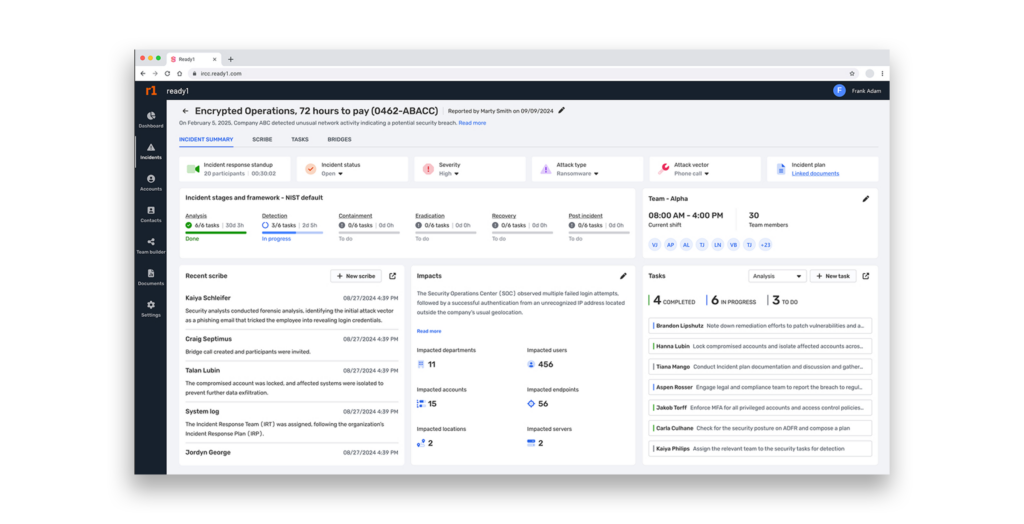1024x524 pixels.
Task: Click Read more in Impacts panel
Action: 429,331
